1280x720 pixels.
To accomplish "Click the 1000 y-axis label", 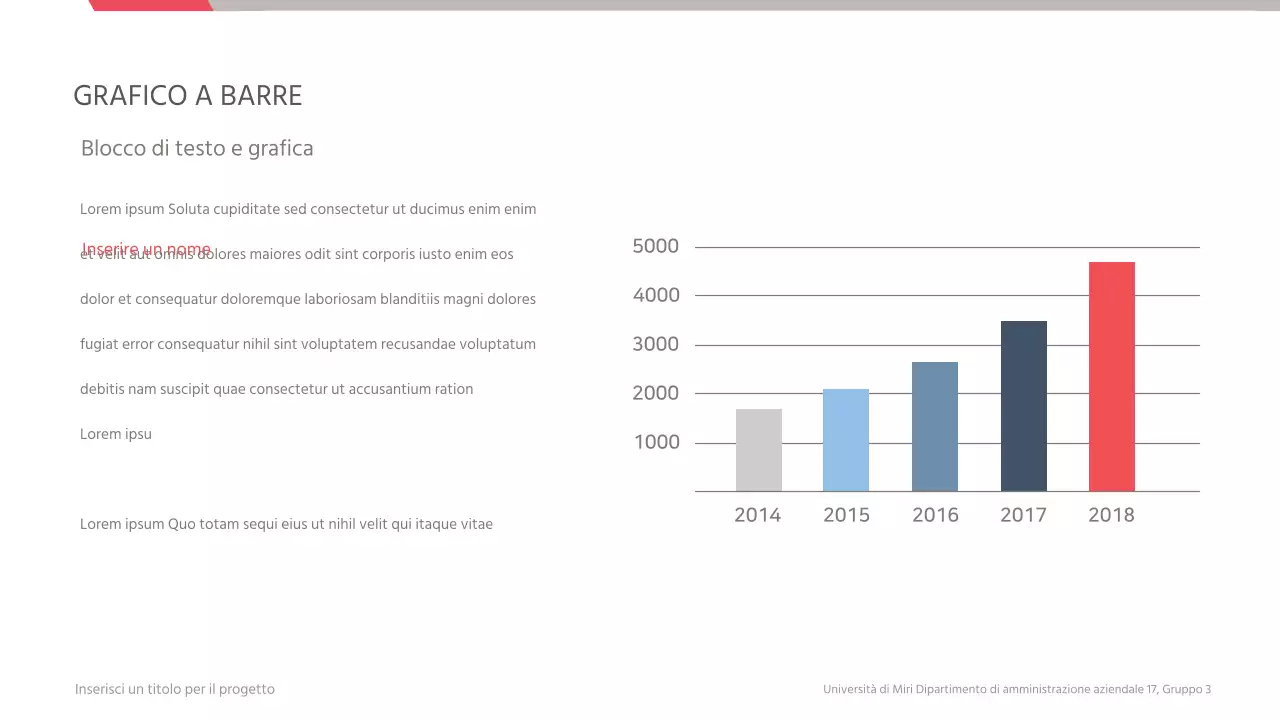I will (x=656, y=442).
